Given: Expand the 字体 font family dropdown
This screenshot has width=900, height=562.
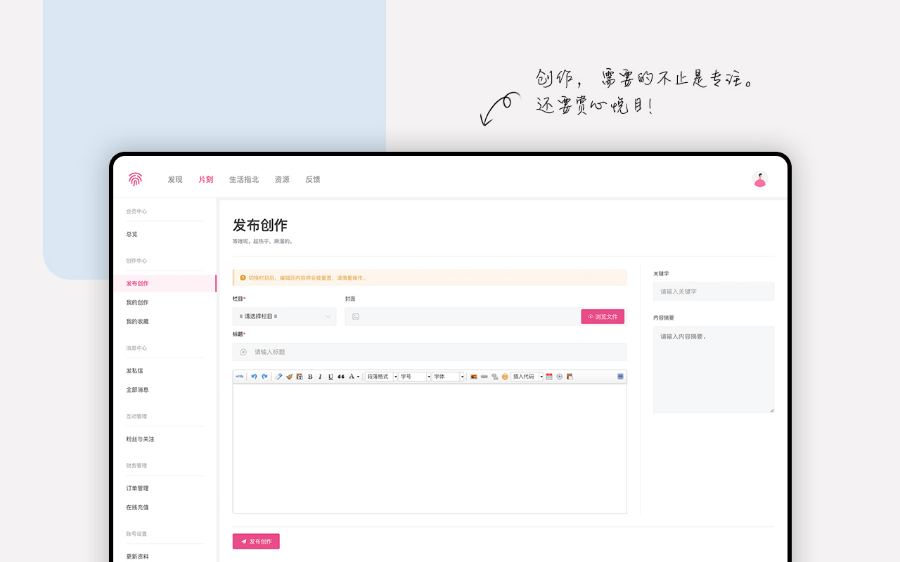Looking at the screenshot, I should click(448, 377).
